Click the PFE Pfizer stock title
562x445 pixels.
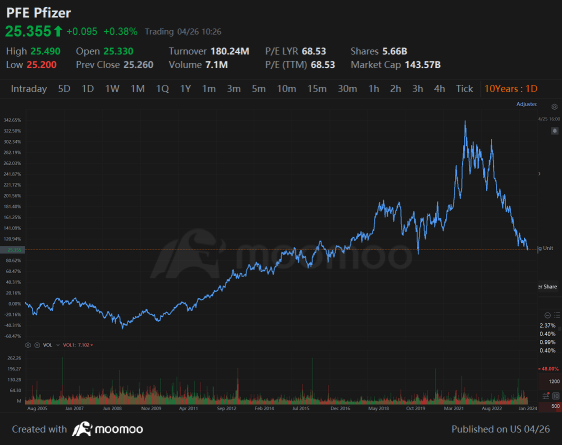point(39,13)
